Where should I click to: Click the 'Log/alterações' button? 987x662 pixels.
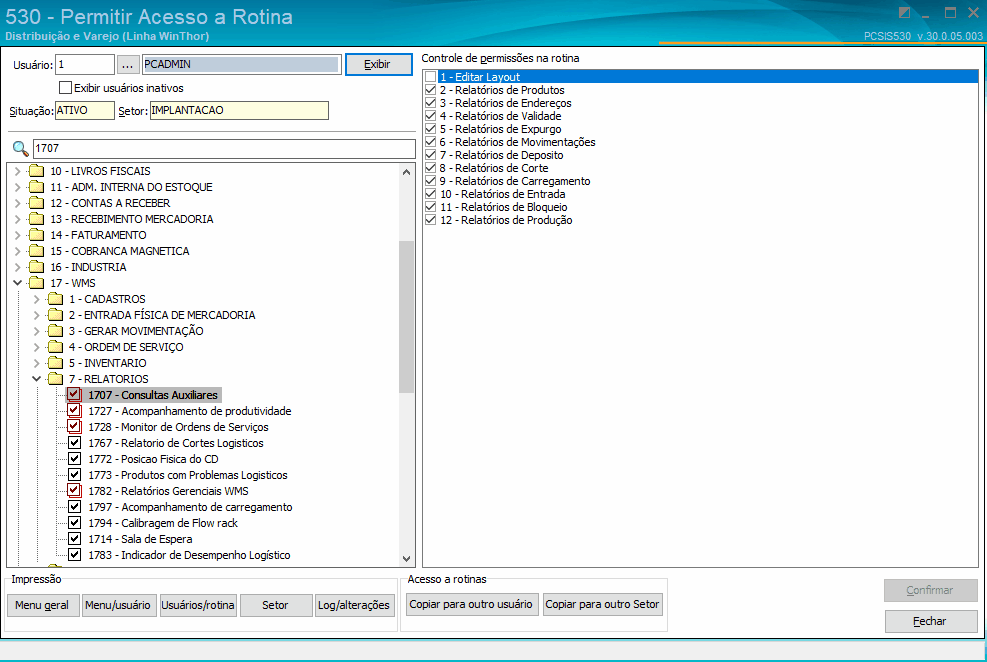tap(354, 605)
